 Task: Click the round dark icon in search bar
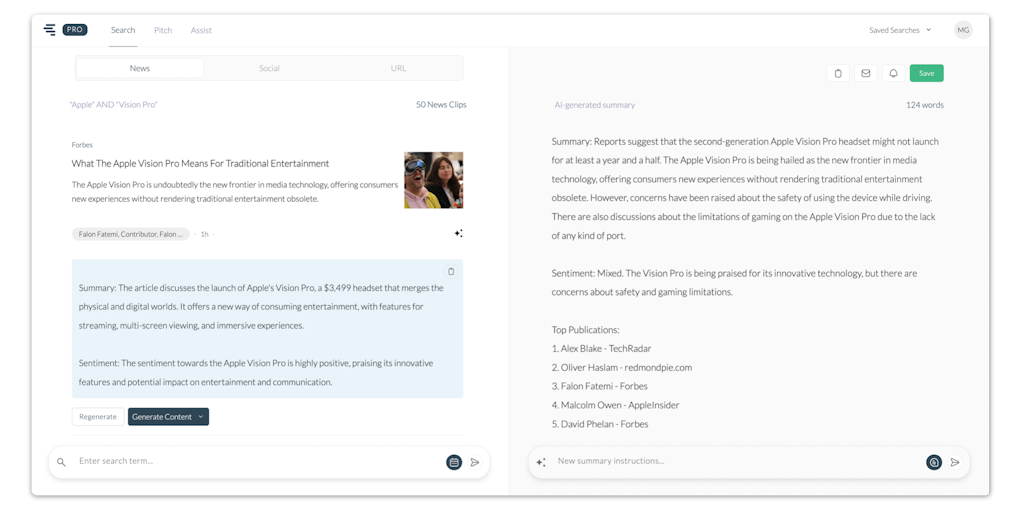[x=454, y=462]
